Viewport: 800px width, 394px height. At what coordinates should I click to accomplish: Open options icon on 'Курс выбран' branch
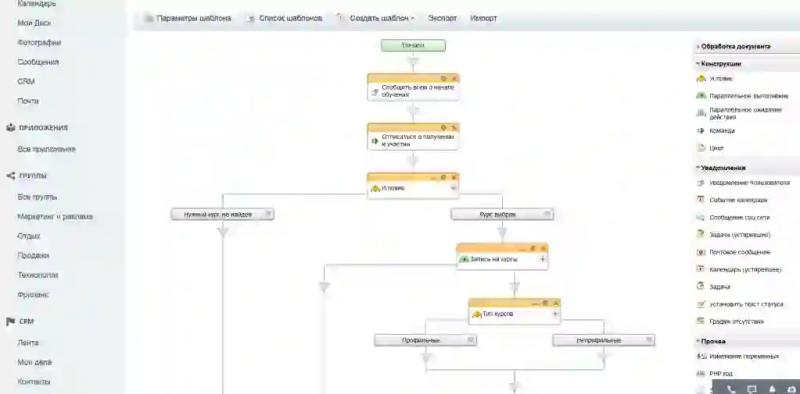coord(547,214)
